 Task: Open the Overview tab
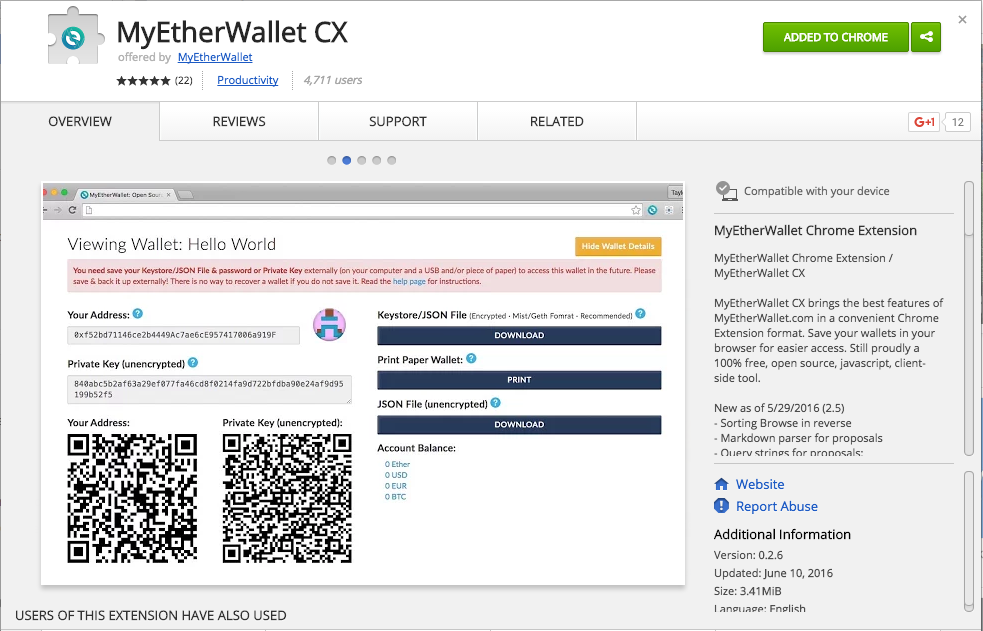click(x=80, y=122)
